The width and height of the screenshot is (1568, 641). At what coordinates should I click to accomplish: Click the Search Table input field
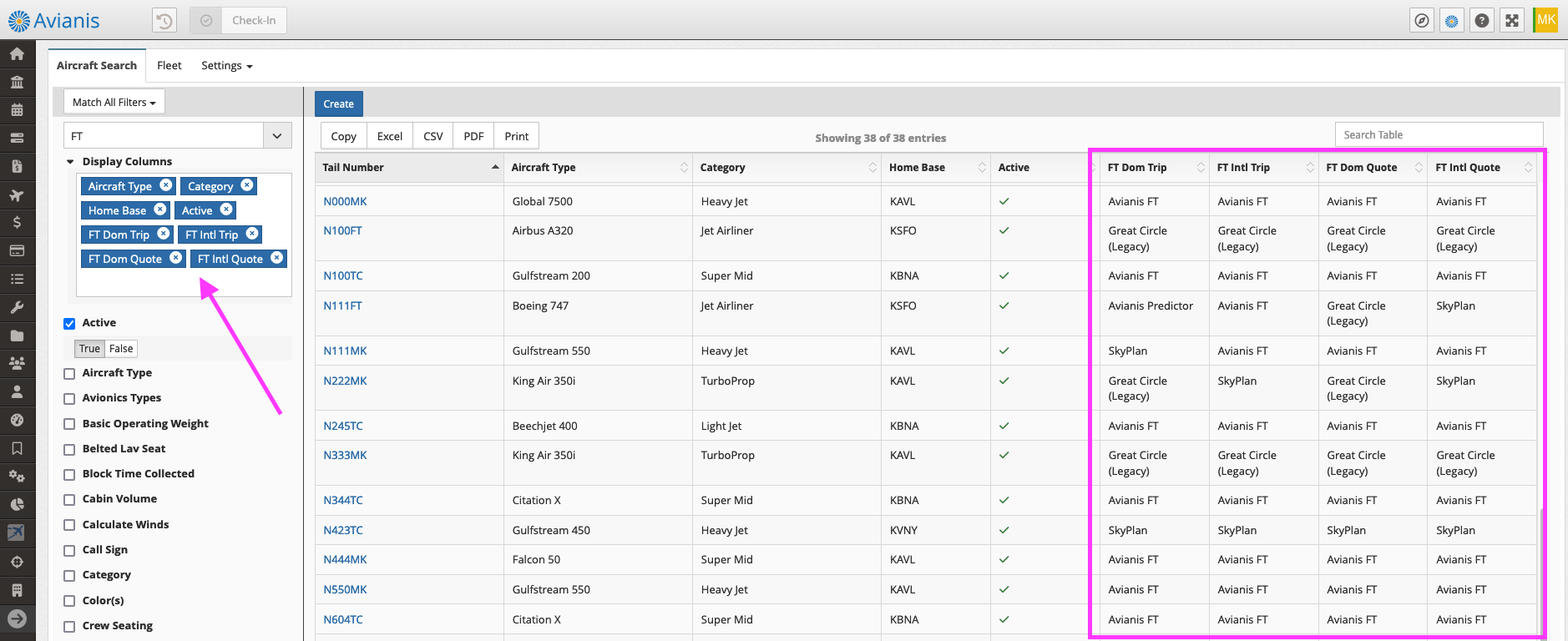click(1439, 134)
